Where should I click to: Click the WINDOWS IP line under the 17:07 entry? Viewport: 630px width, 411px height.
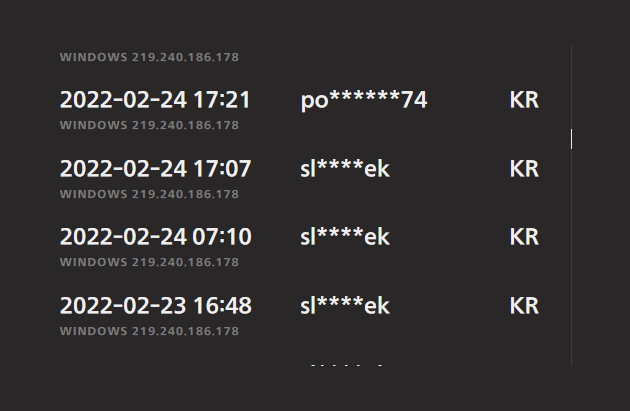pos(149,194)
